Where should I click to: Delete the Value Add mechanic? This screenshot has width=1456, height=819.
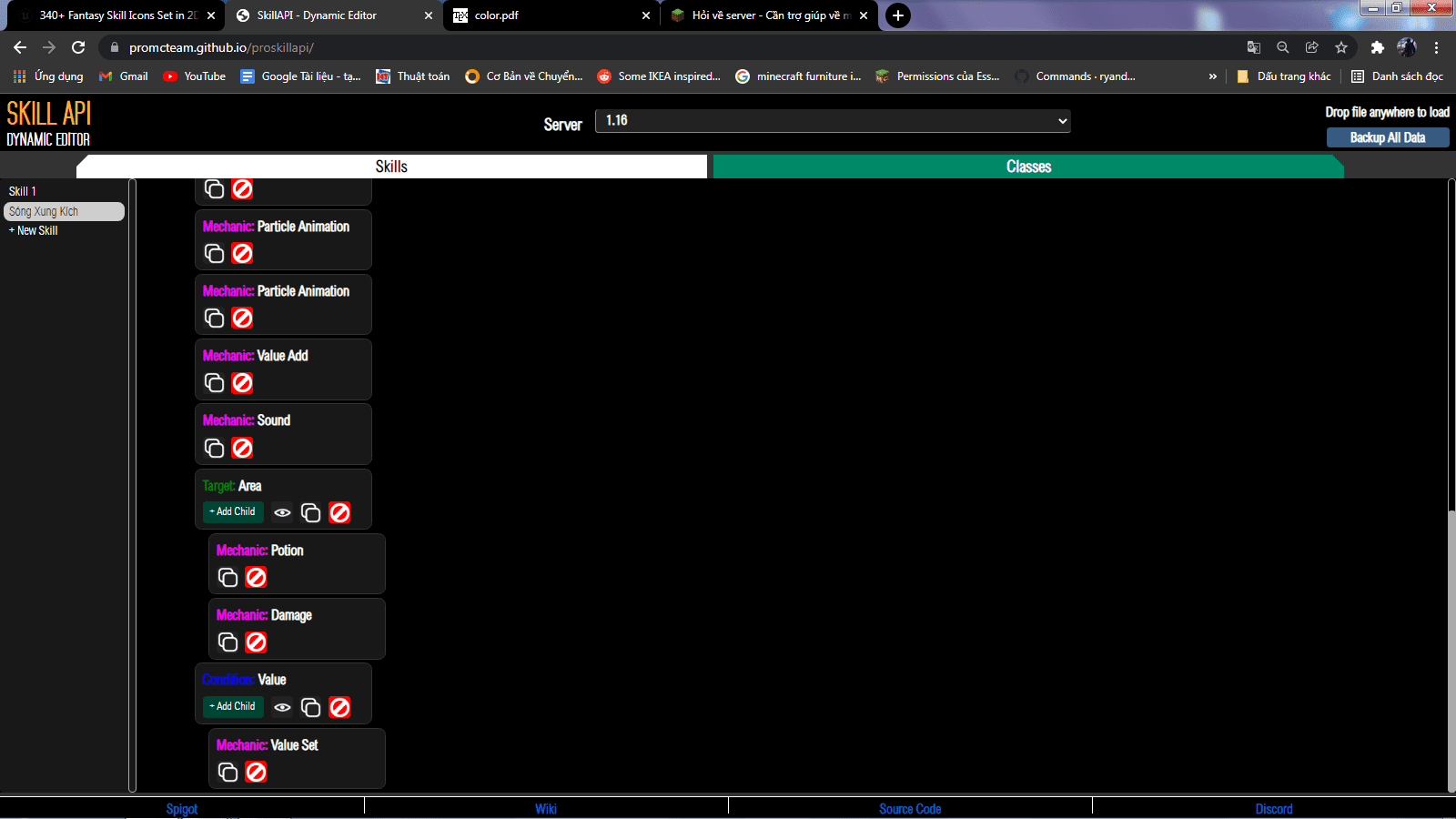[x=242, y=383]
